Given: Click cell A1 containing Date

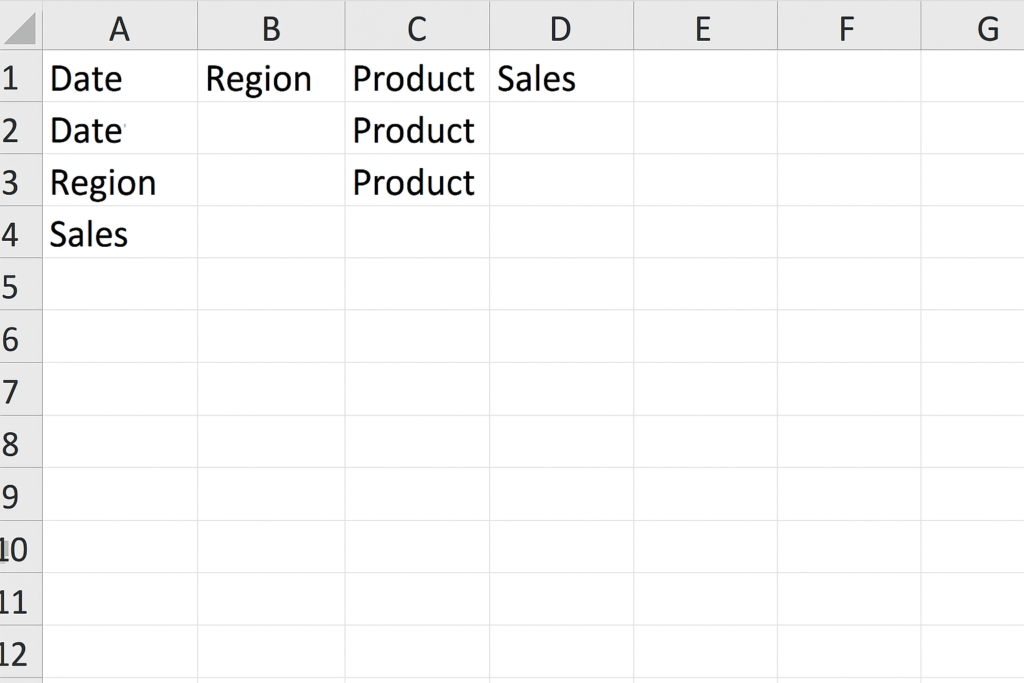Looking at the screenshot, I should (x=120, y=76).
